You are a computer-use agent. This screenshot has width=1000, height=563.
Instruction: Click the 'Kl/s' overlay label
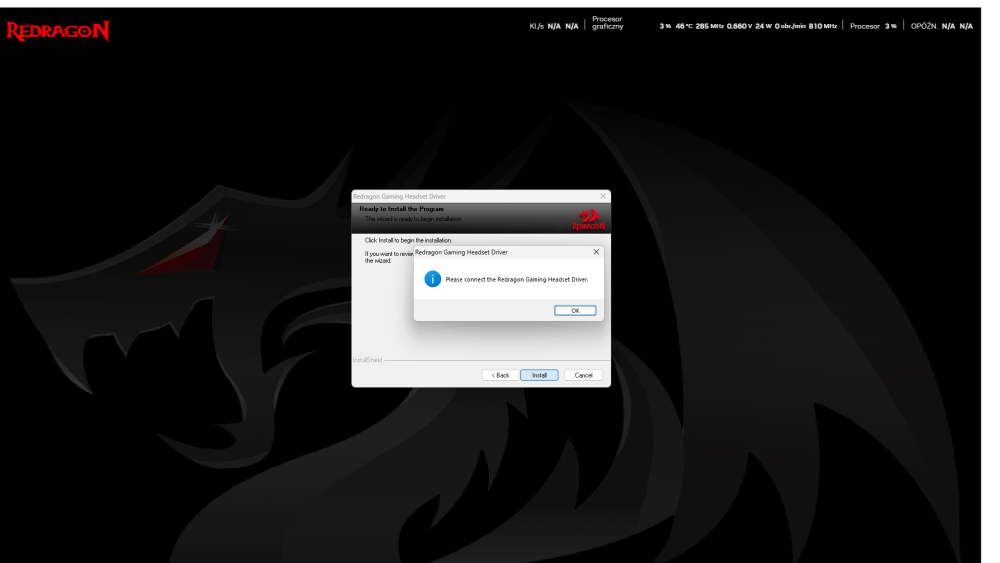(536, 26)
